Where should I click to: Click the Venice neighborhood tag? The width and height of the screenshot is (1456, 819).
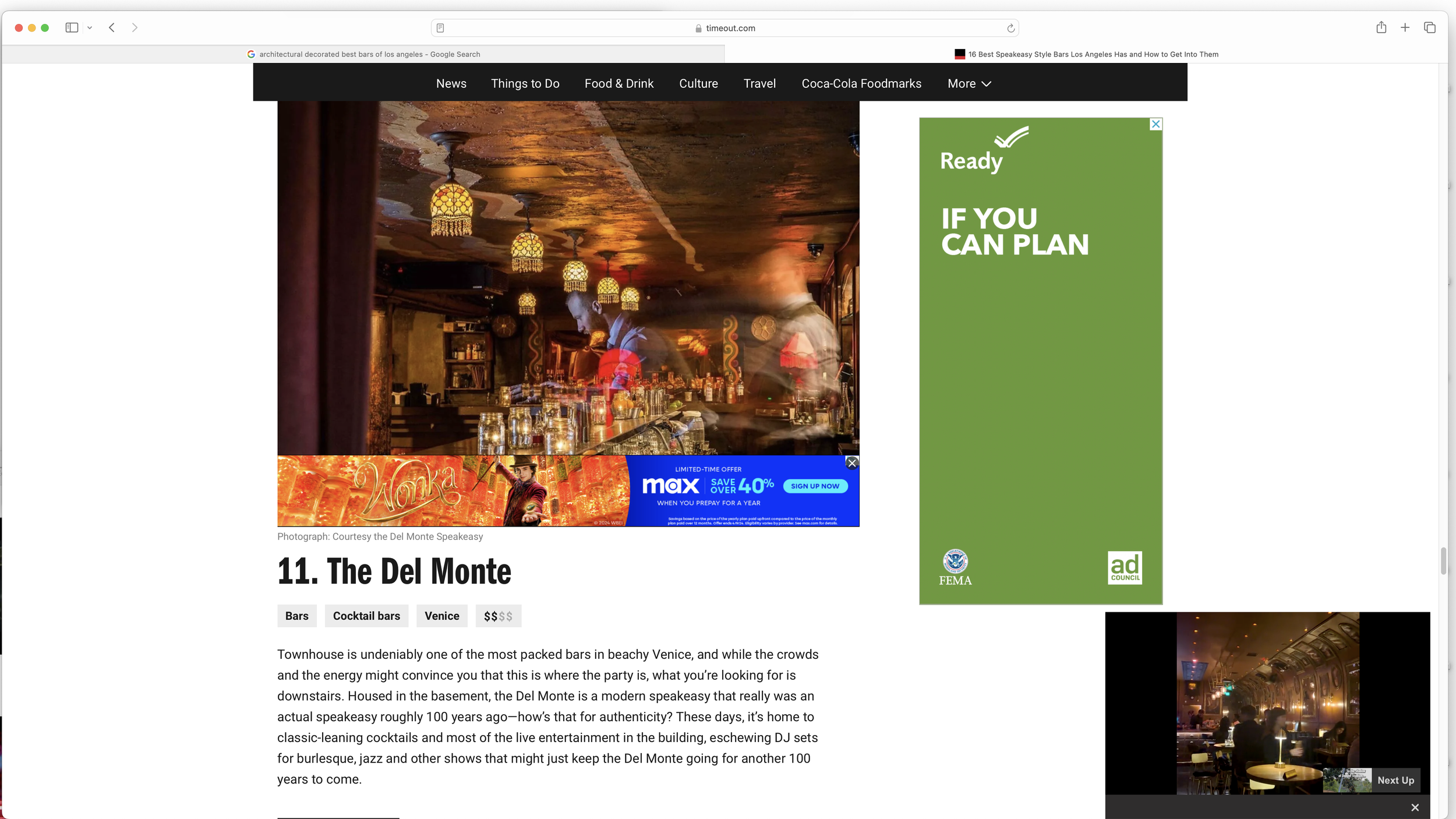[441, 616]
